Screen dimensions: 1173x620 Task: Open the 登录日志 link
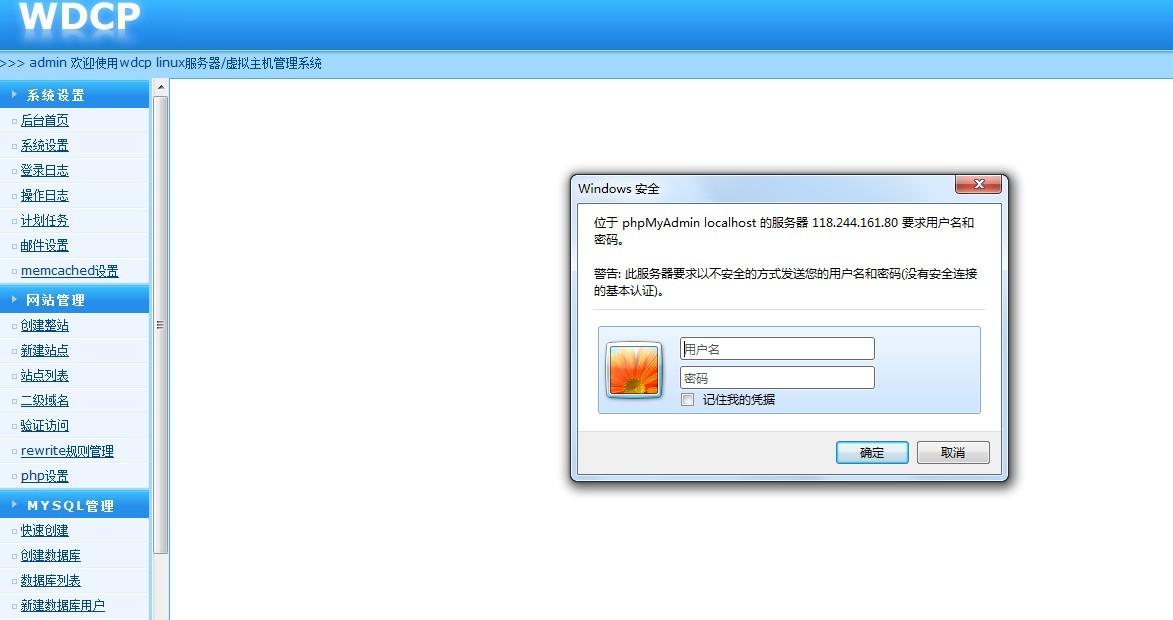pyautogui.click(x=45, y=171)
